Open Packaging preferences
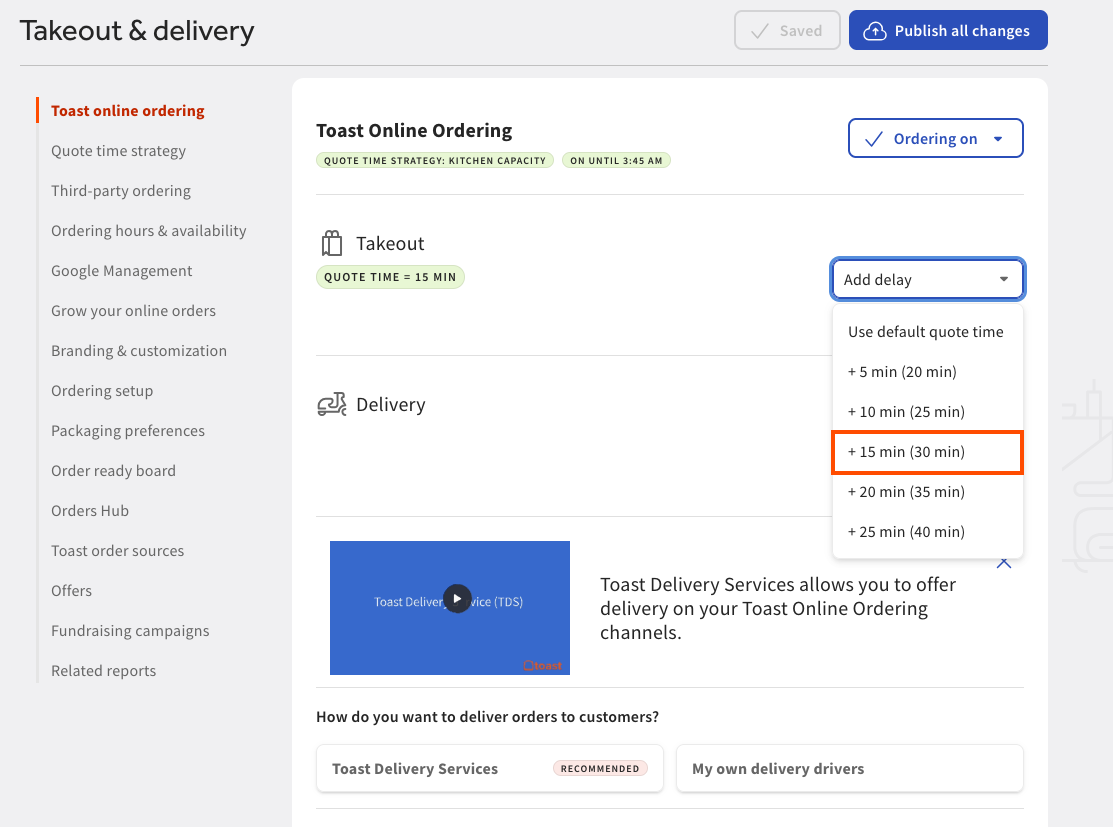This screenshot has height=827, width=1113. [128, 431]
